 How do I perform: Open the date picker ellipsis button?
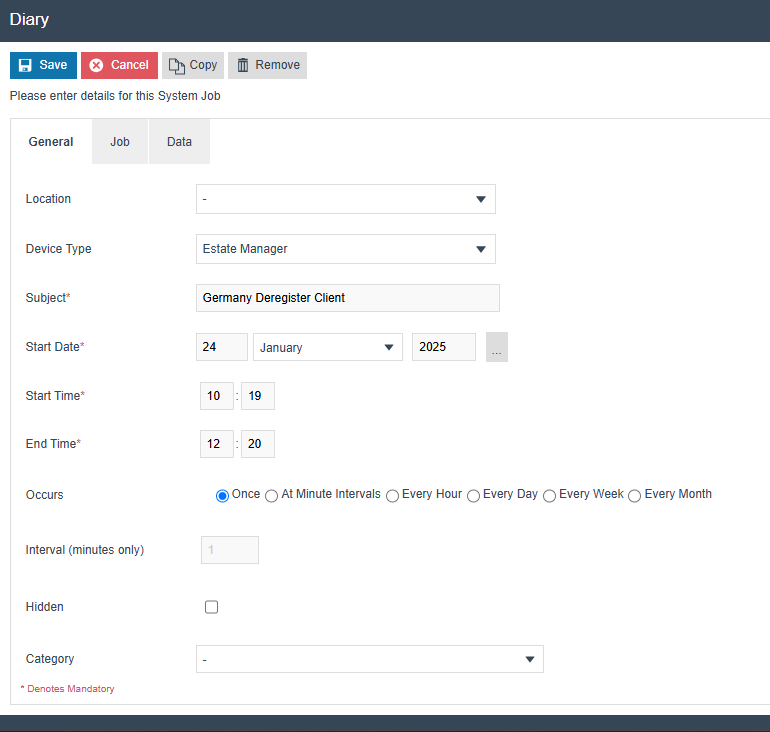[x=497, y=347]
